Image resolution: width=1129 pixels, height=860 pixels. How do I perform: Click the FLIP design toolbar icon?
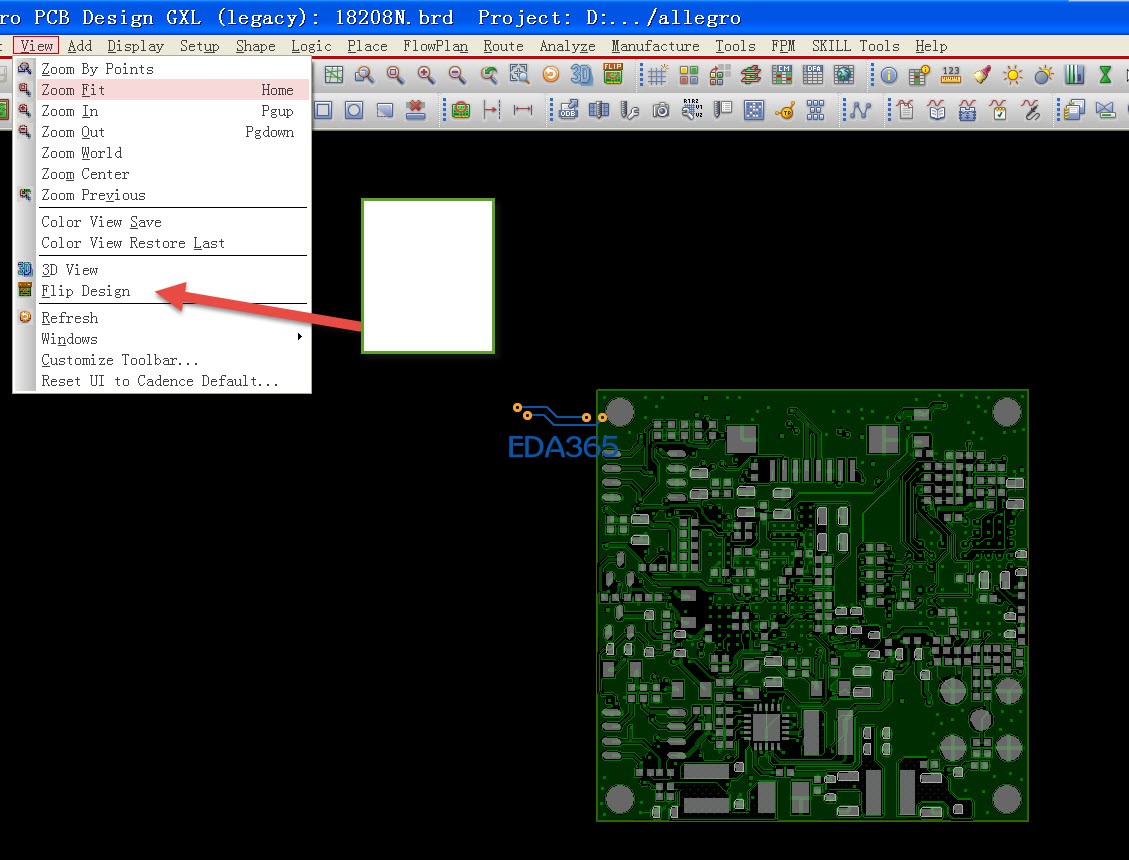pos(611,75)
